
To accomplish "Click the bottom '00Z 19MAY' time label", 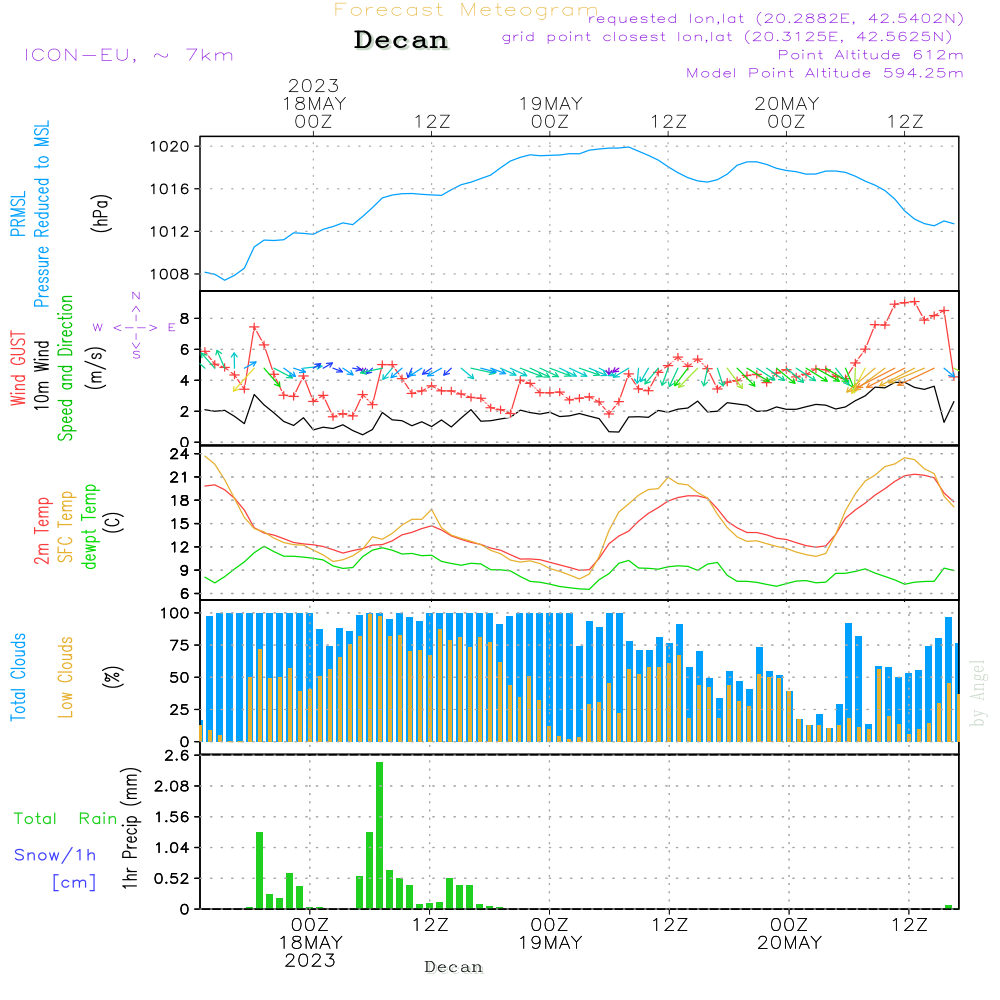I will (550, 934).
